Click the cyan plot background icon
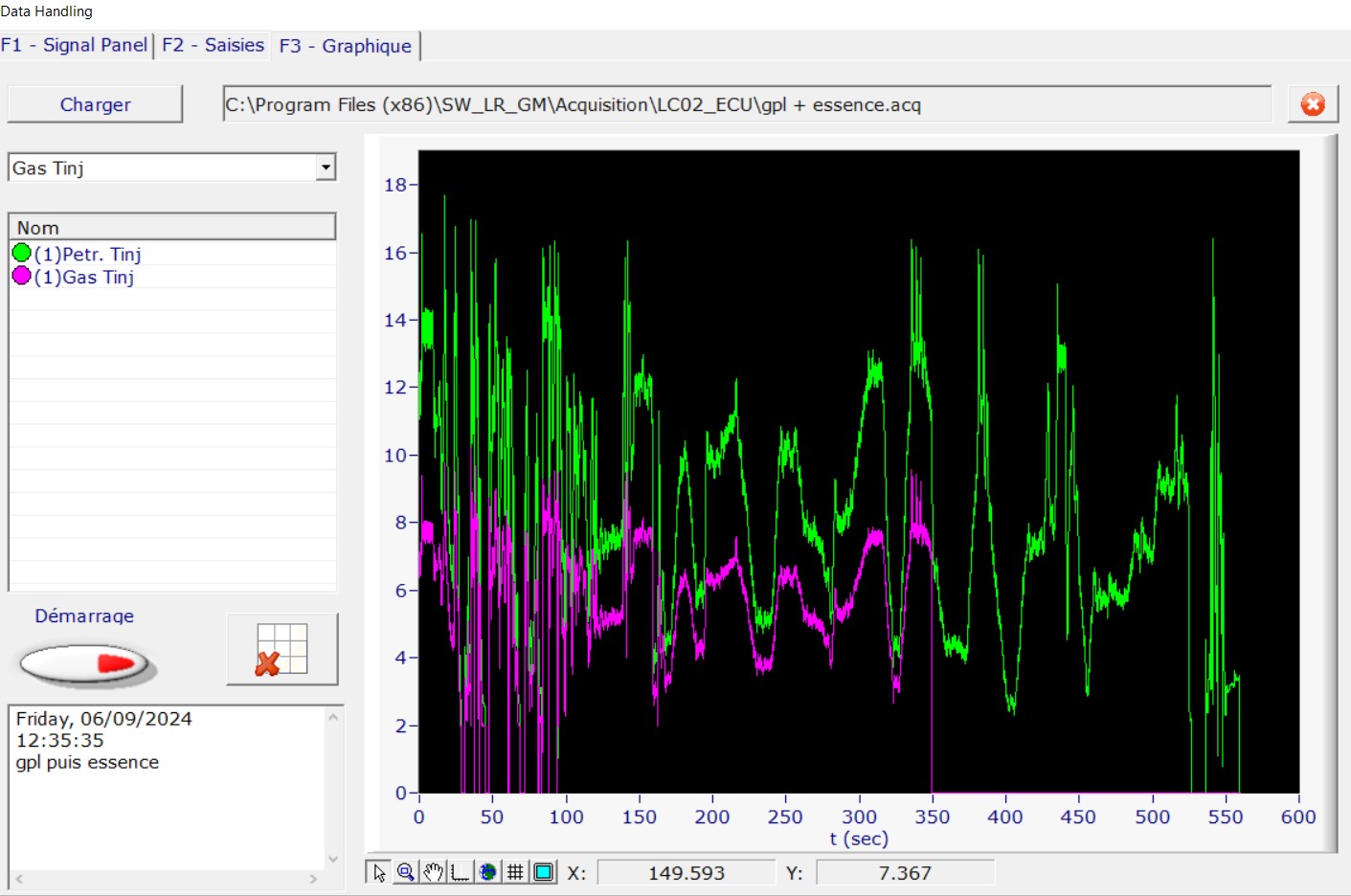Screen dimensions: 1351x896 click(x=544, y=872)
